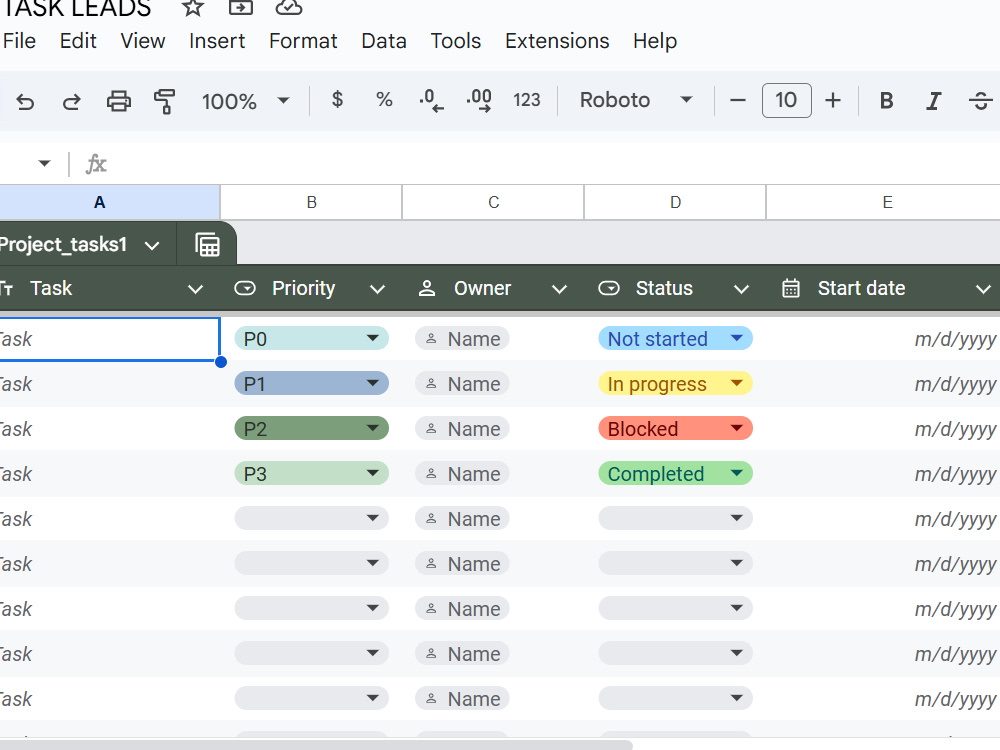This screenshot has width=1000, height=750.
Task: Open the Help menu
Action: (655, 41)
